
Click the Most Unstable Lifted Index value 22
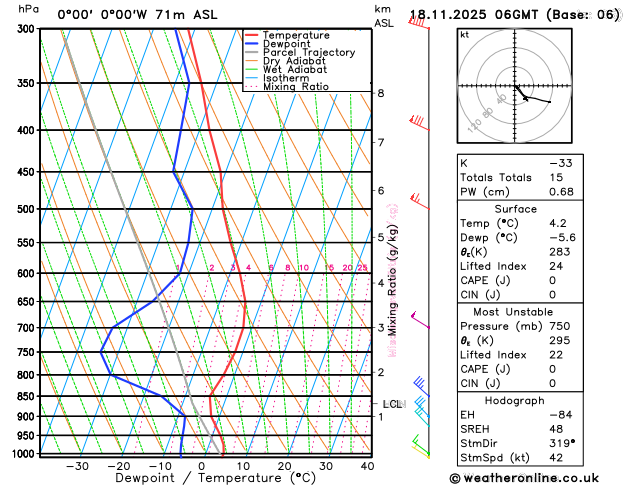pos(556,355)
